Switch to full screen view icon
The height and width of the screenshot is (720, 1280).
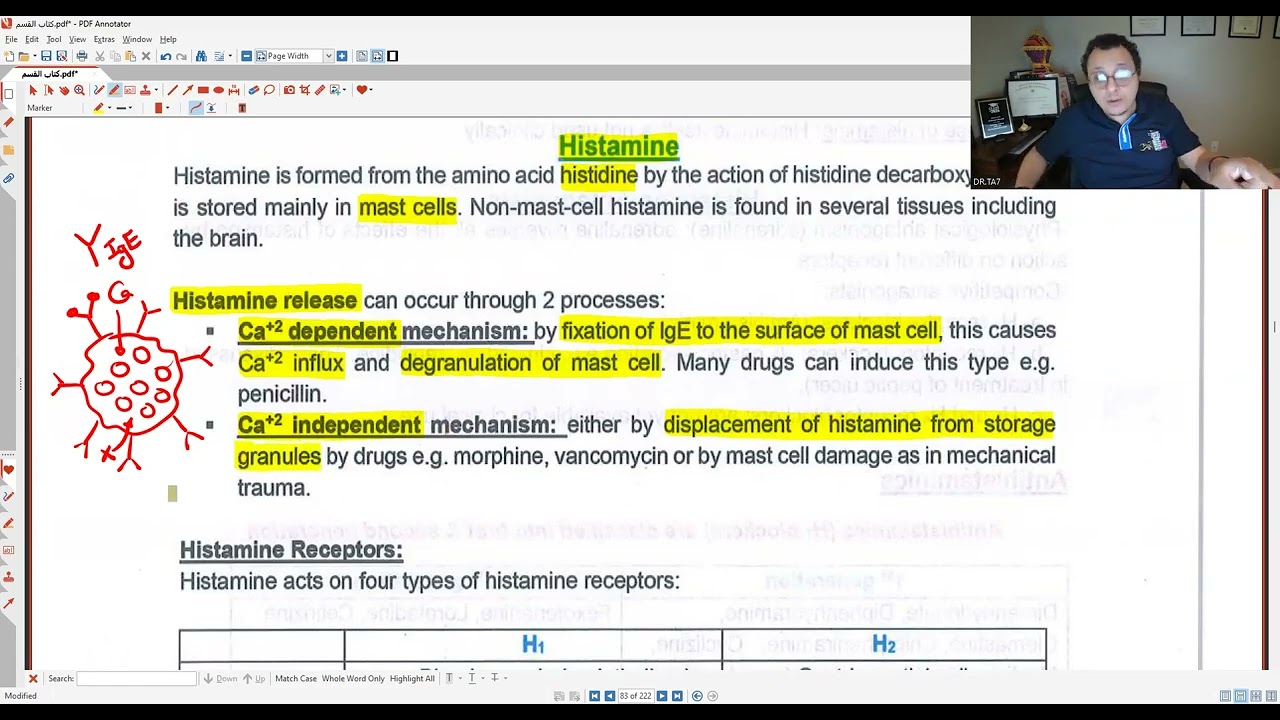[x=392, y=56]
